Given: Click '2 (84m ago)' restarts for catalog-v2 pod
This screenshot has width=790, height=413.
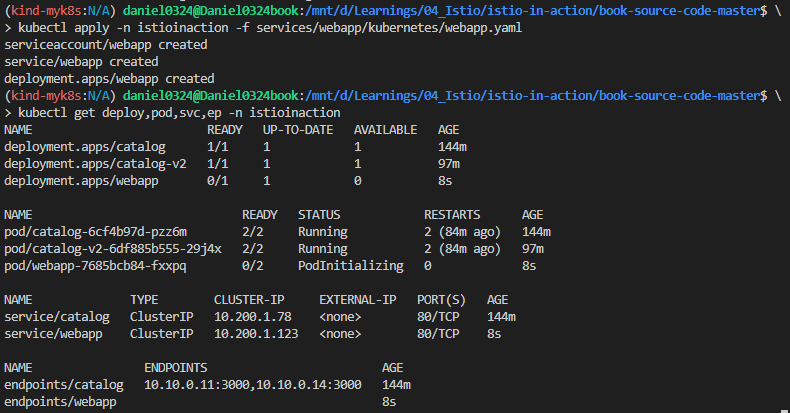Looking at the screenshot, I should click(x=463, y=249).
